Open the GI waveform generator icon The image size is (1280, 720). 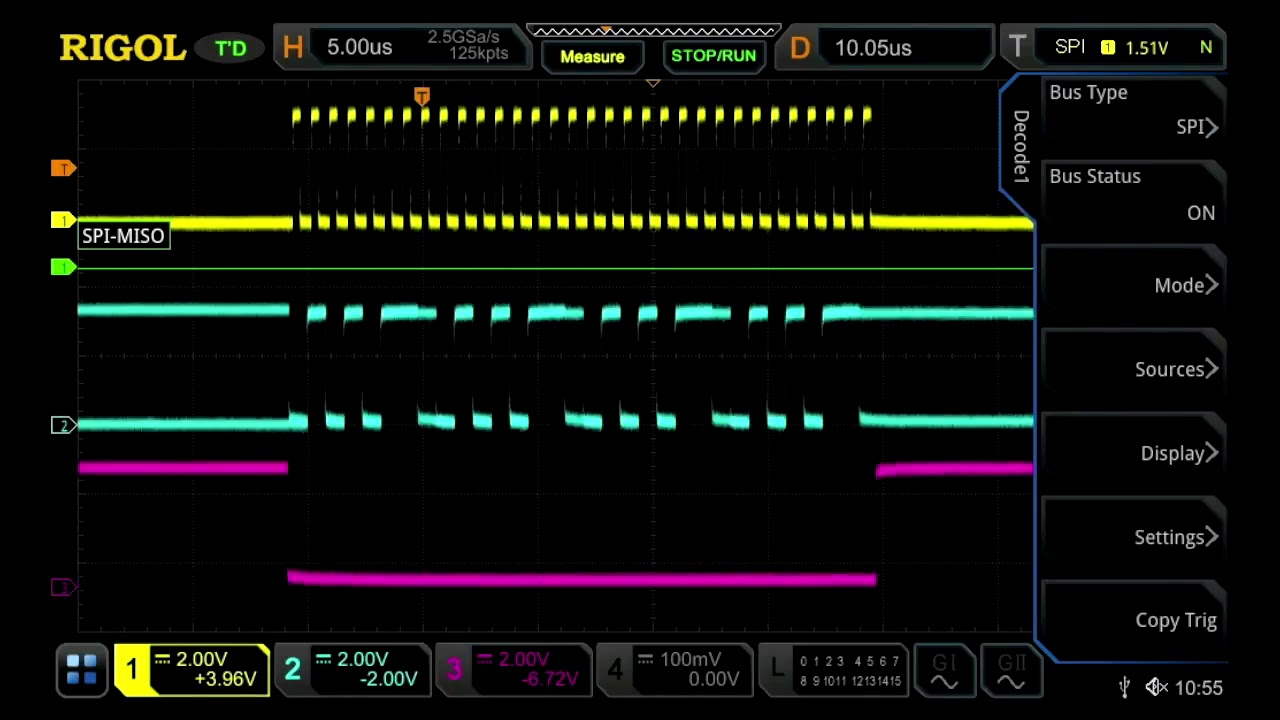click(x=944, y=671)
